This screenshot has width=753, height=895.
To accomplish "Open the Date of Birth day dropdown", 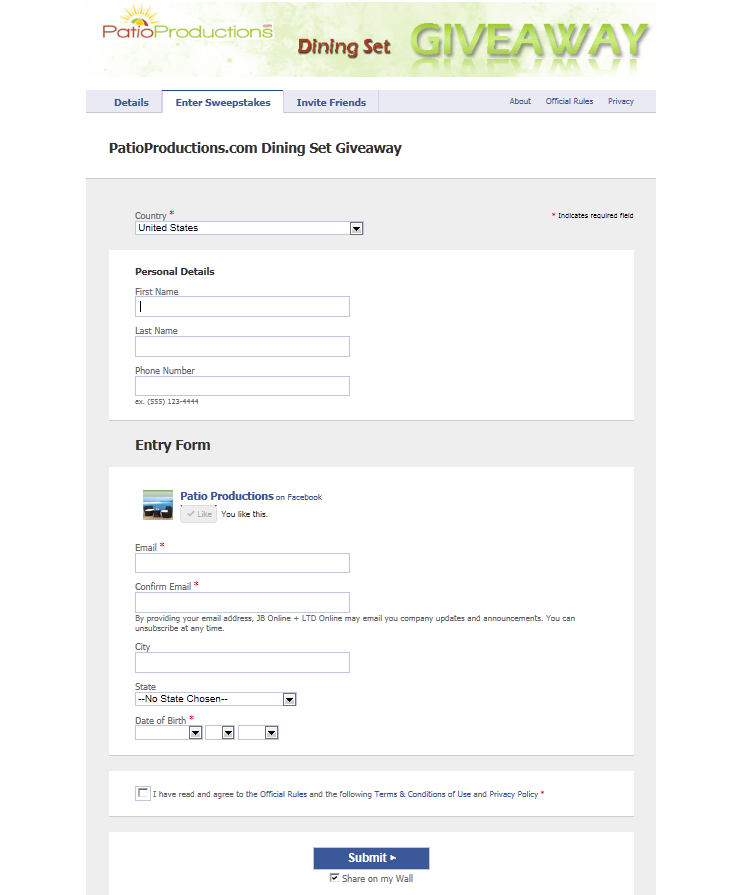I will (220, 732).
